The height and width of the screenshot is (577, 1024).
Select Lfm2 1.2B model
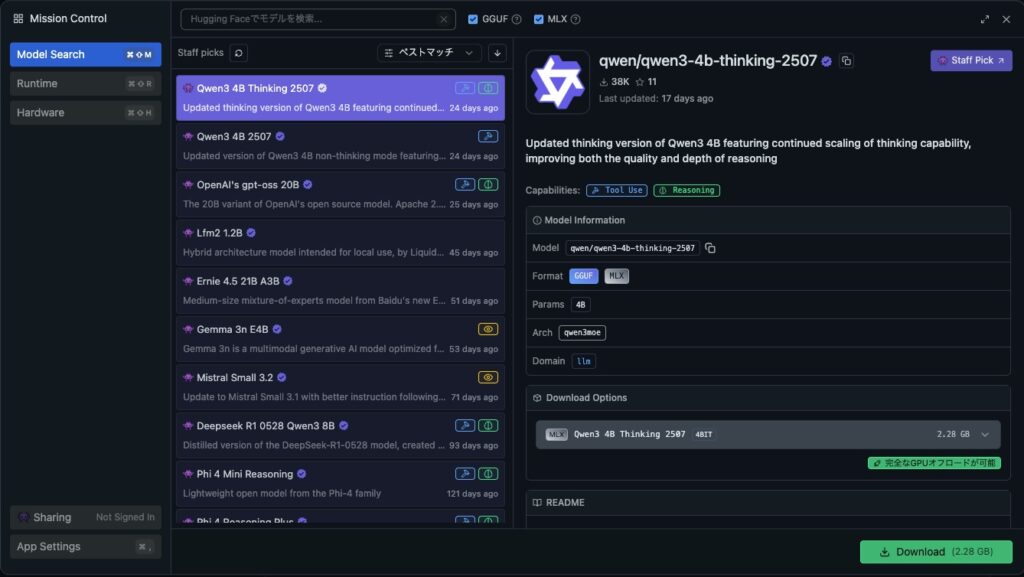[x=340, y=243]
